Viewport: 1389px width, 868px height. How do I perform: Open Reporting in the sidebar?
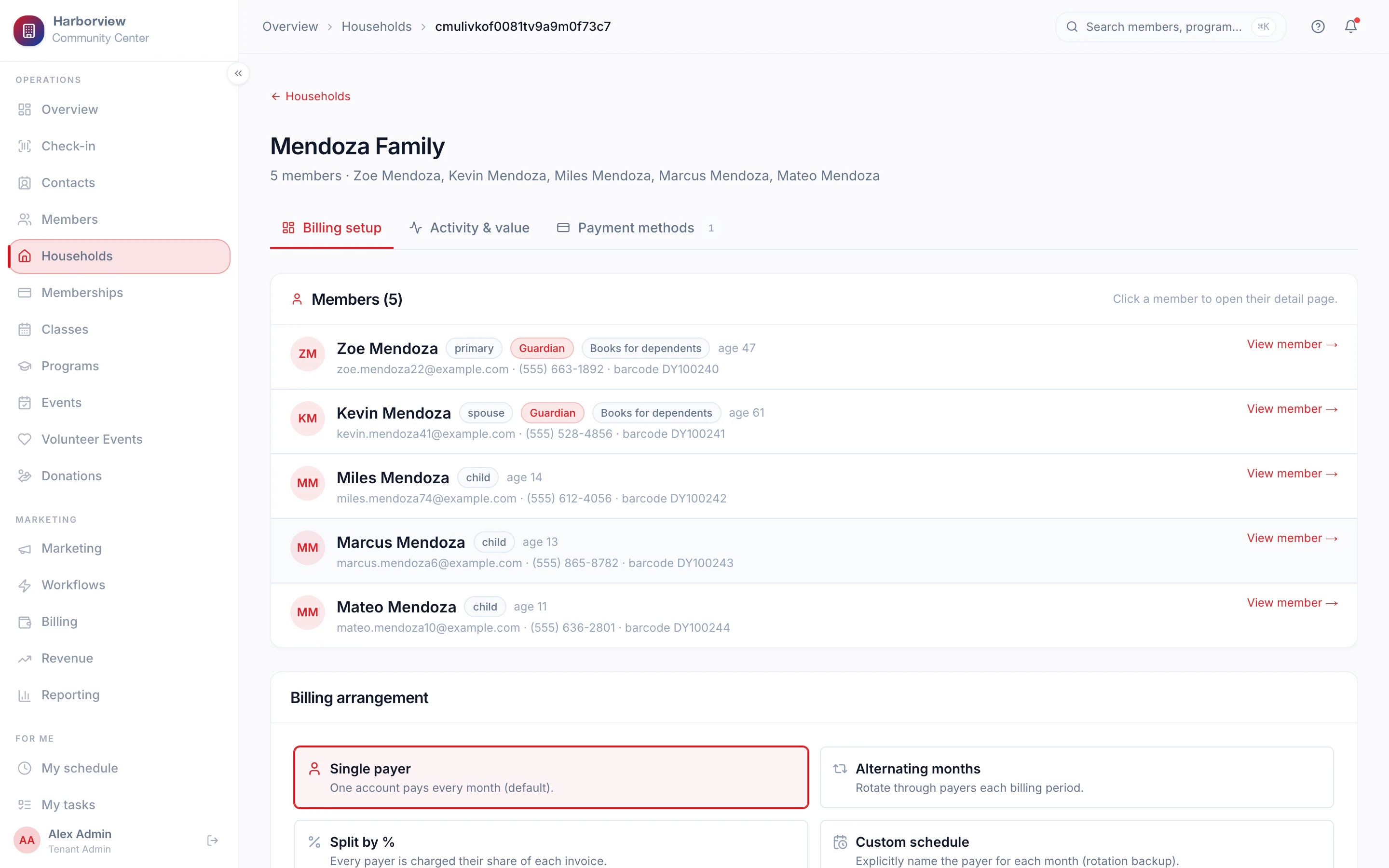click(x=120, y=695)
